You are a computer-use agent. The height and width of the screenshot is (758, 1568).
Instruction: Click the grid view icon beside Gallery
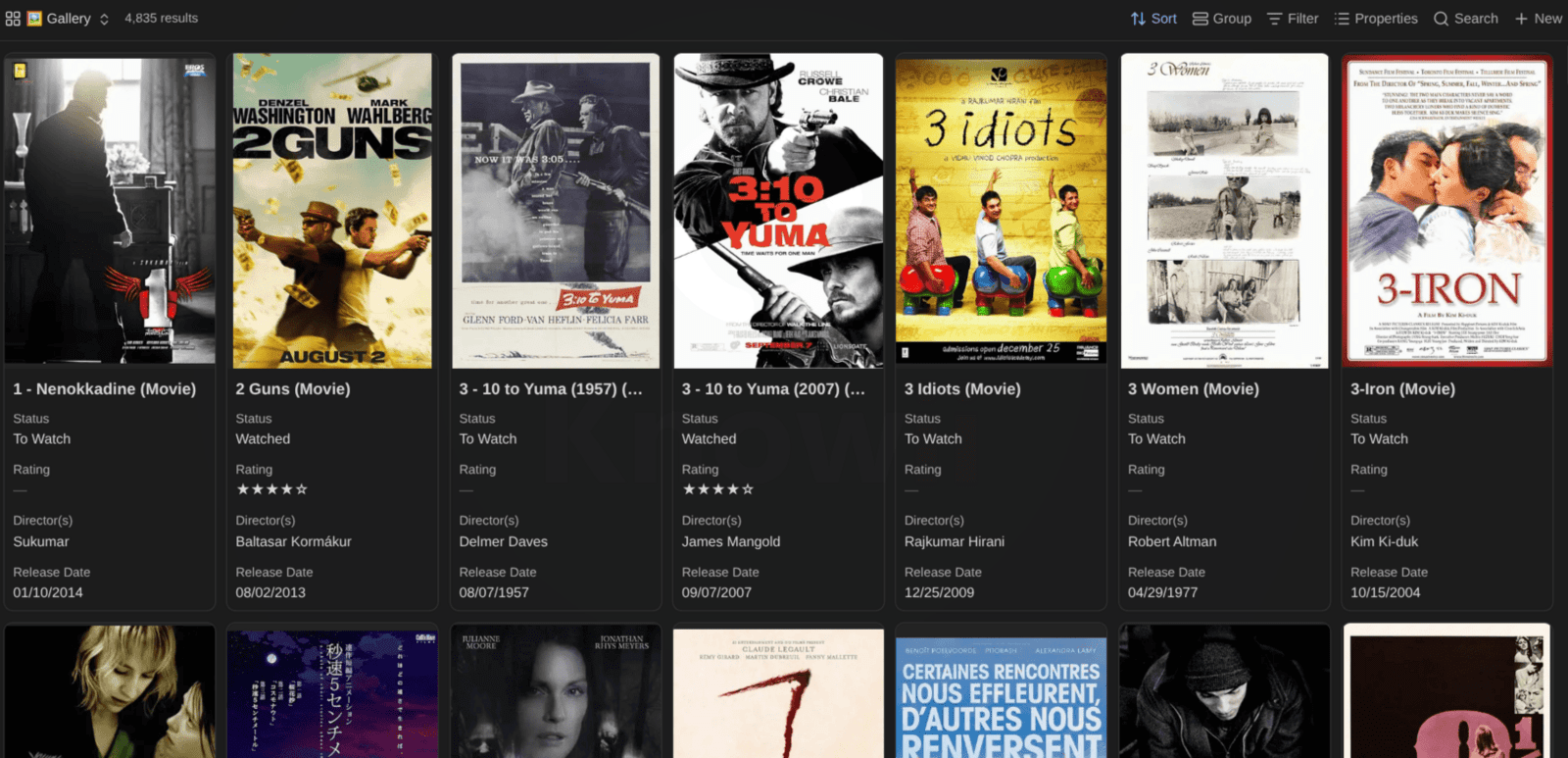pyautogui.click(x=13, y=19)
